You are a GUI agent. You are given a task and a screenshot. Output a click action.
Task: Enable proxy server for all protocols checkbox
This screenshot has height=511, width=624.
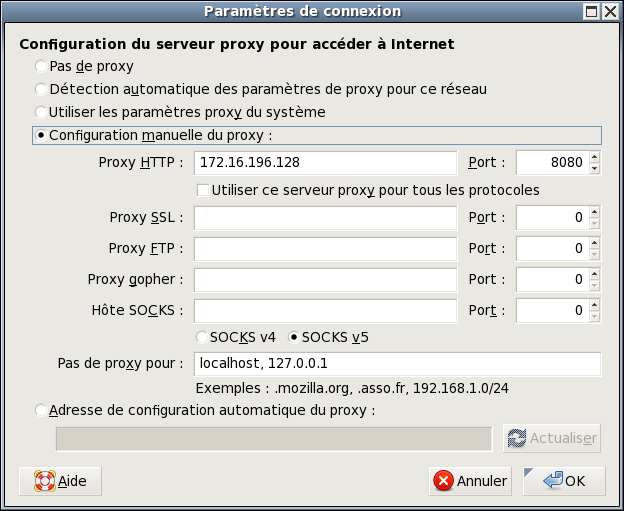(203, 190)
